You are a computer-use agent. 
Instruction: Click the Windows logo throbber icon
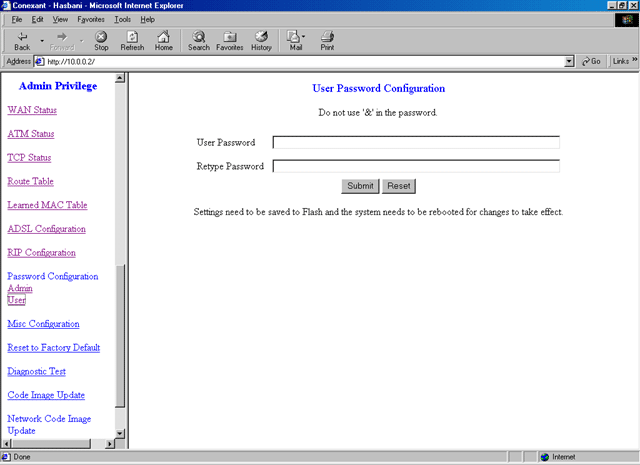(x=627, y=20)
